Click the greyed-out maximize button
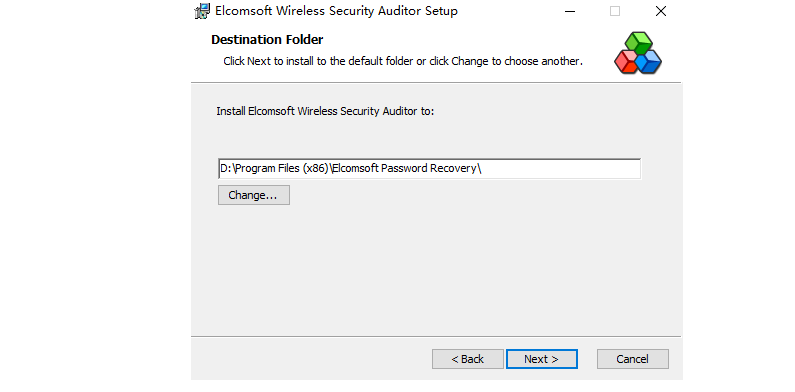Viewport: 795px width, 392px height. coord(615,11)
